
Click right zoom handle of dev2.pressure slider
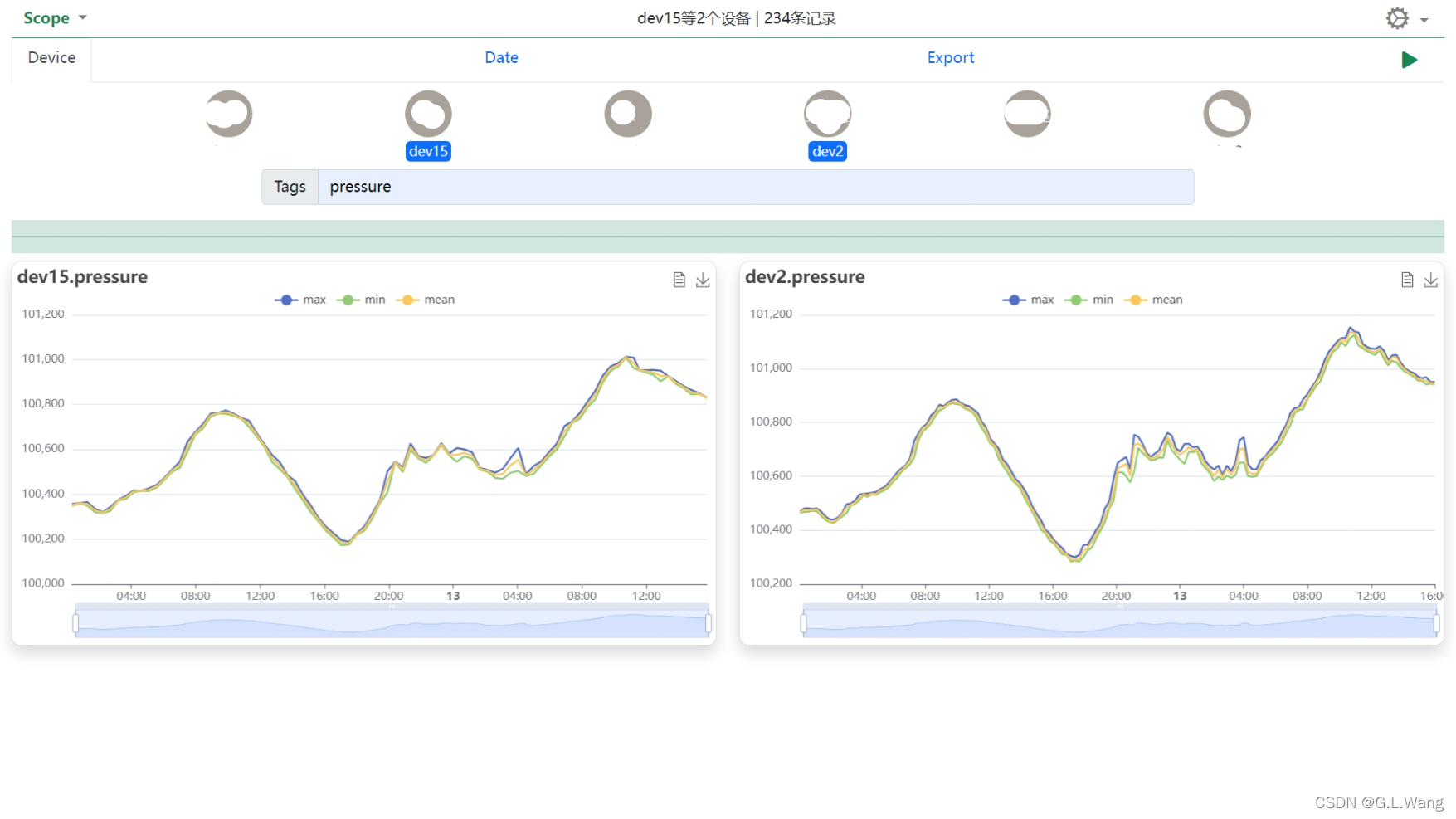coord(1436,623)
